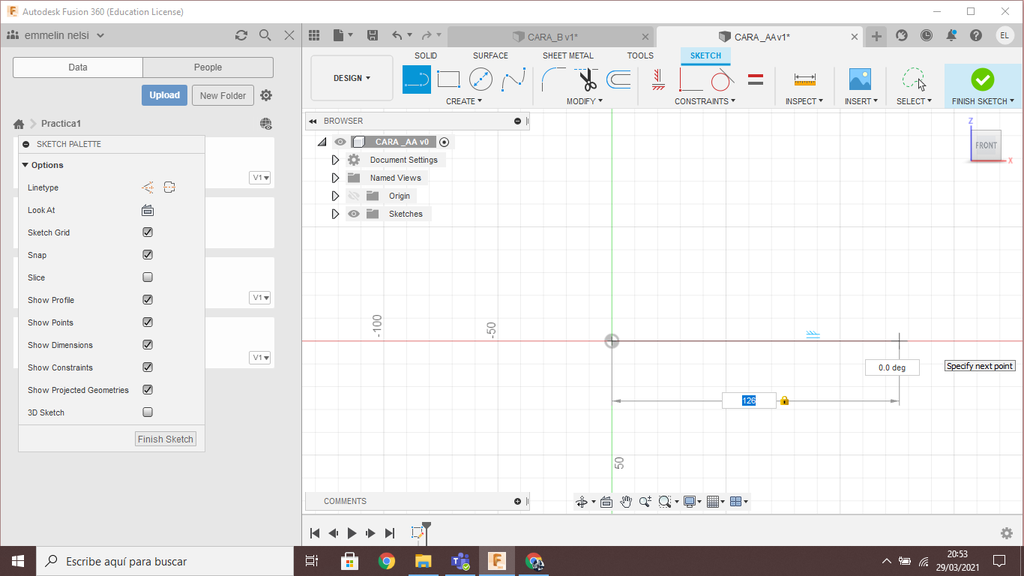Image resolution: width=1024 pixels, height=576 pixels.
Task: Select the Construction linetype icon
Action: 148,187
